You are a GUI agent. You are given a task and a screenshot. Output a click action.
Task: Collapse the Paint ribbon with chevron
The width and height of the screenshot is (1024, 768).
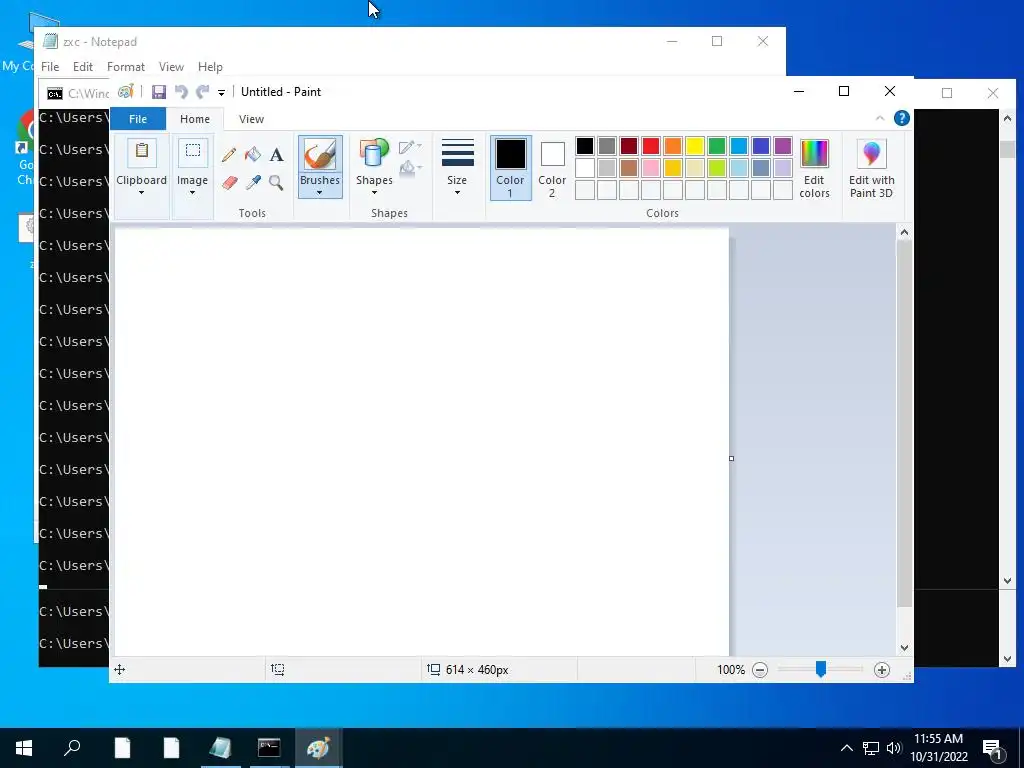tap(880, 118)
